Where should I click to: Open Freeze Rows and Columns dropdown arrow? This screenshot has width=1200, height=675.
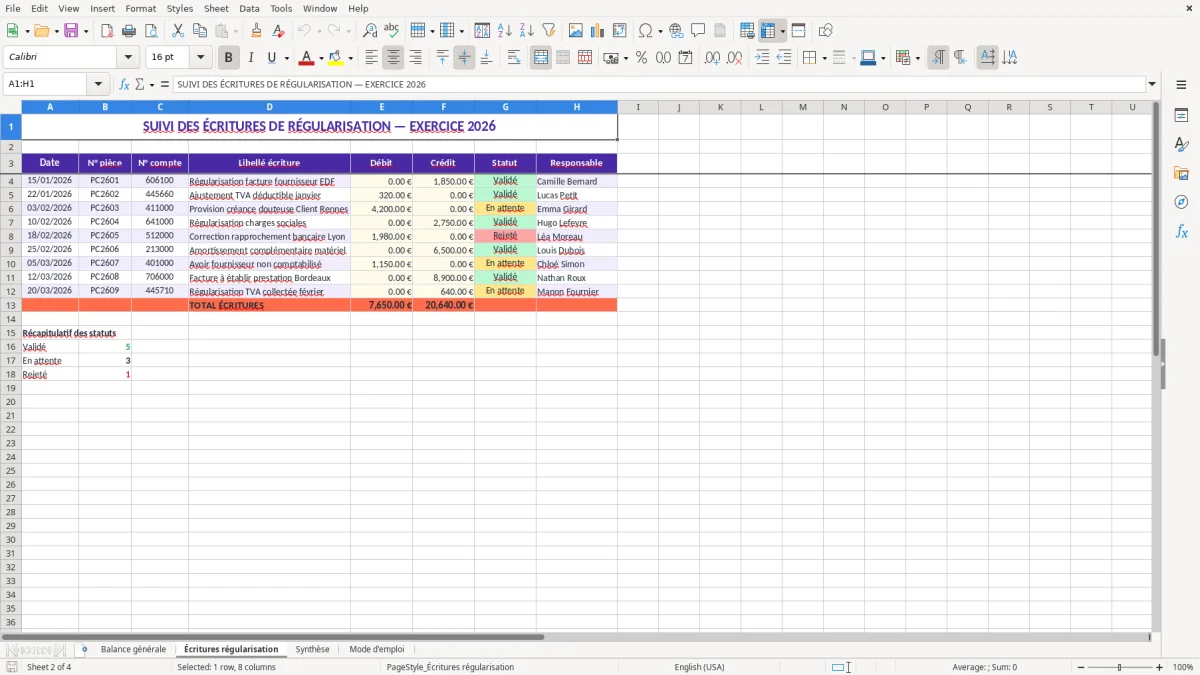782,31
